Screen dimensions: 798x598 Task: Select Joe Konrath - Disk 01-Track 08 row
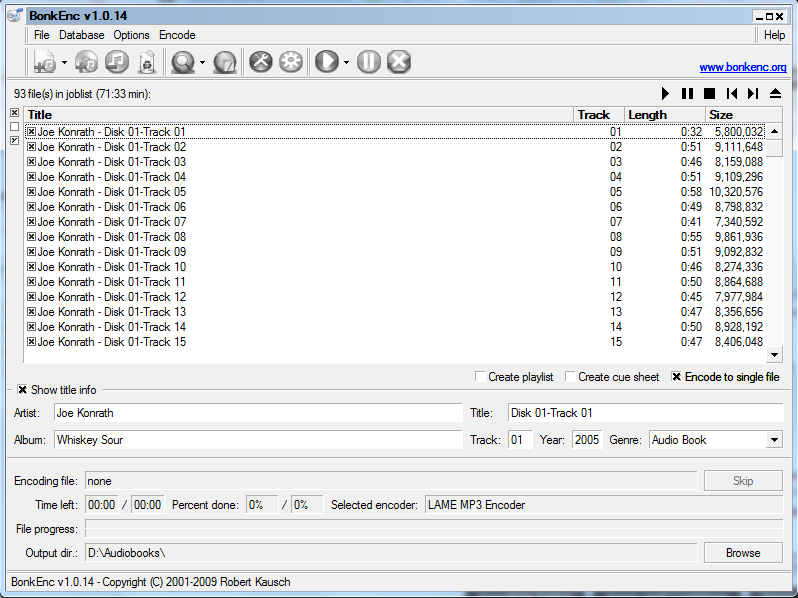pos(394,237)
